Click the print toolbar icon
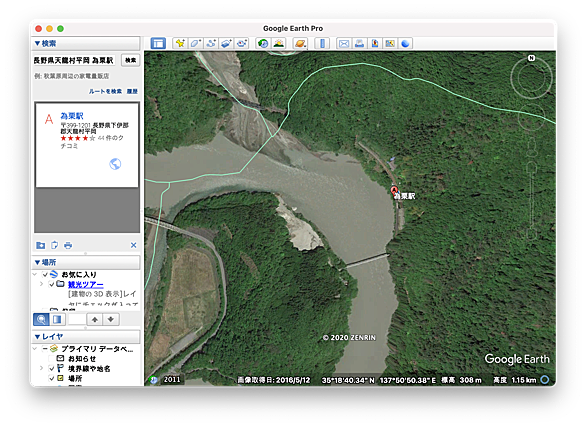586x426 pixels. point(359,43)
